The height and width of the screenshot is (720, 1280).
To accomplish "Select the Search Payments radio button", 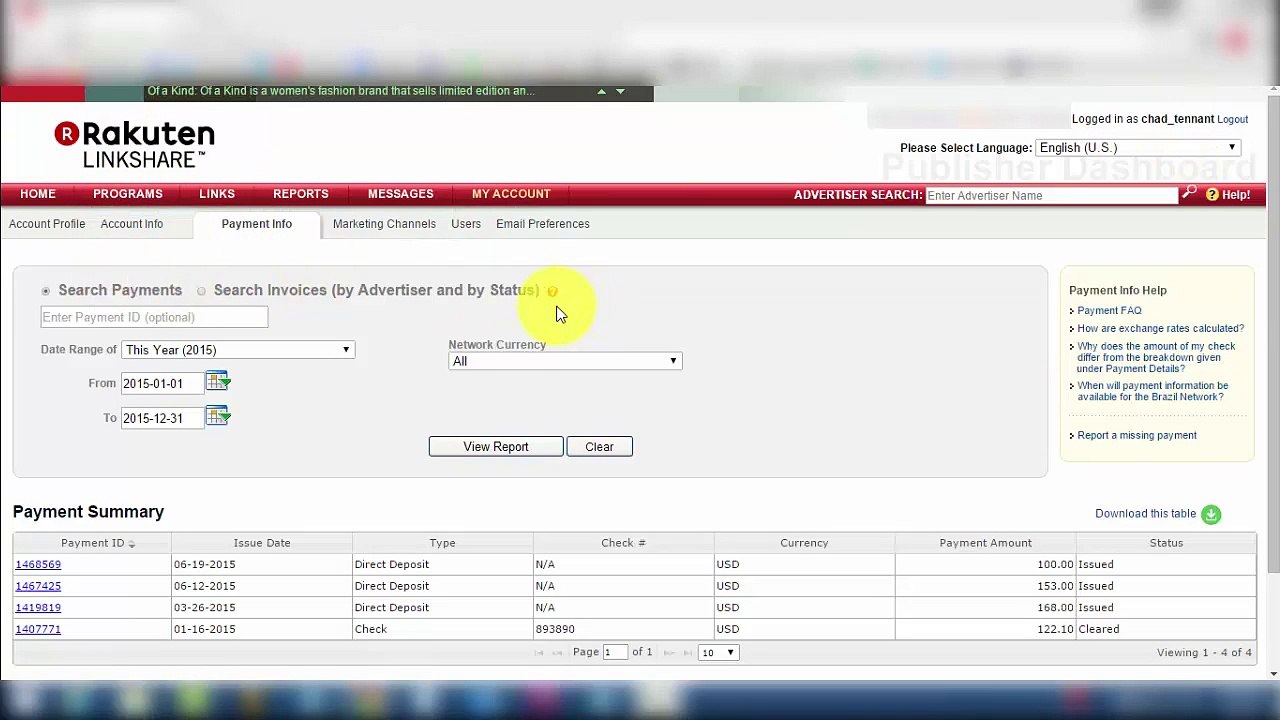I will click(x=46, y=291).
